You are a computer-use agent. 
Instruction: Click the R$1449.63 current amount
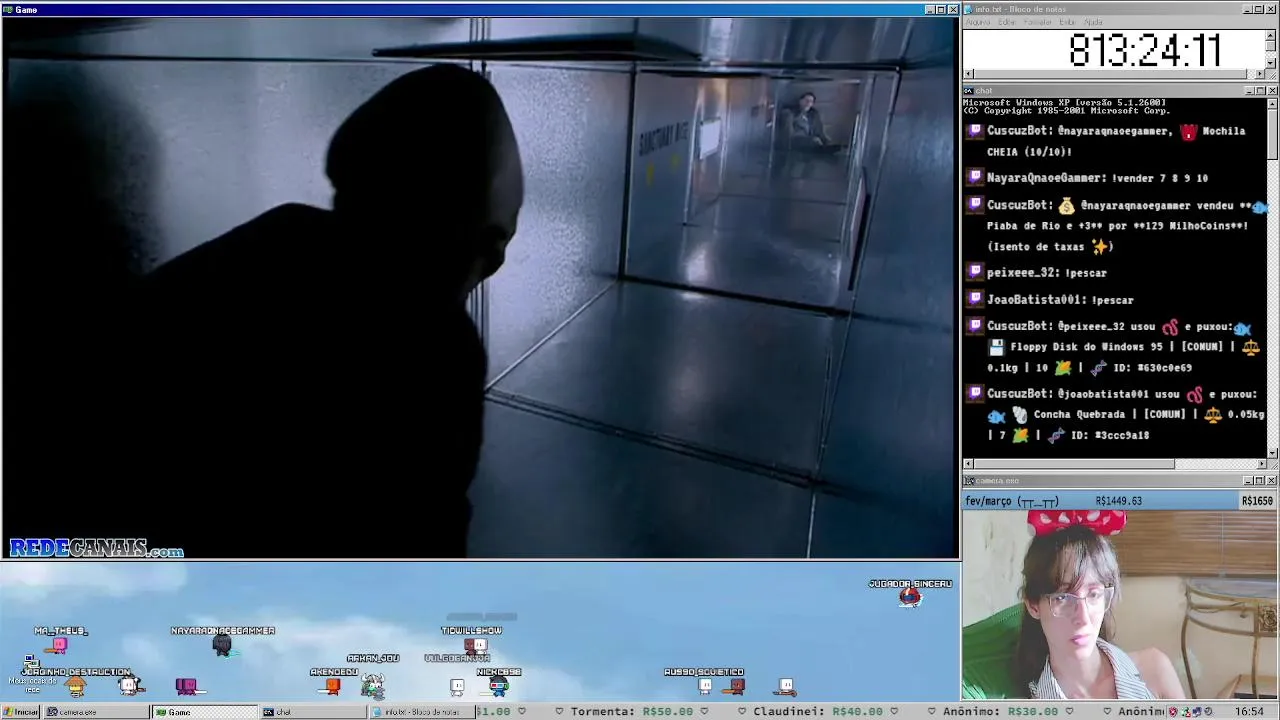point(1118,501)
